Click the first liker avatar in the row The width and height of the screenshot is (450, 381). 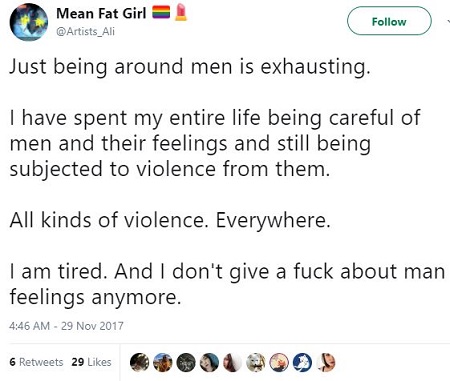[x=139, y=362]
